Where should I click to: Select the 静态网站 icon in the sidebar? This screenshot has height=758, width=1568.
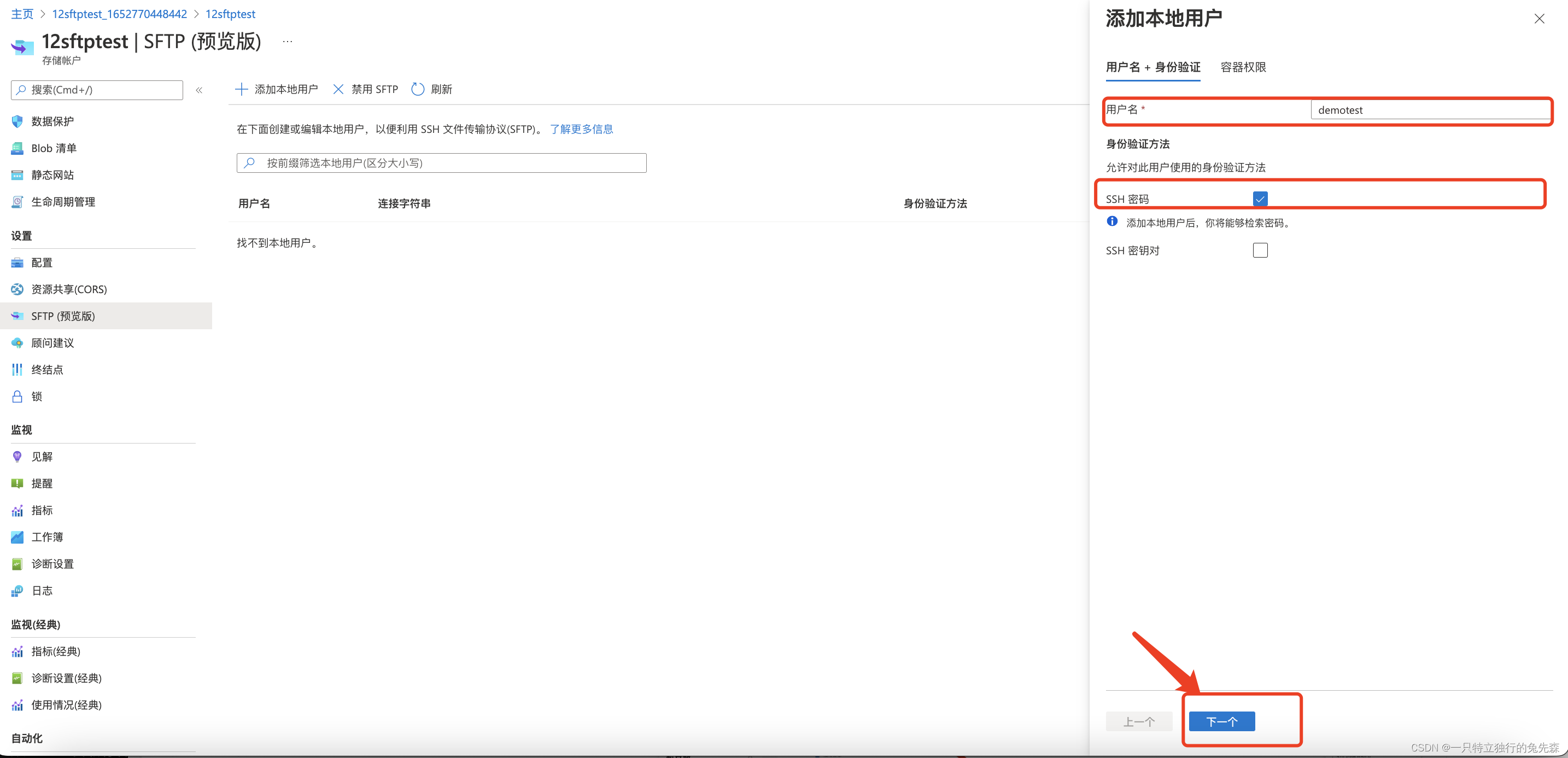pyautogui.click(x=17, y=175)
